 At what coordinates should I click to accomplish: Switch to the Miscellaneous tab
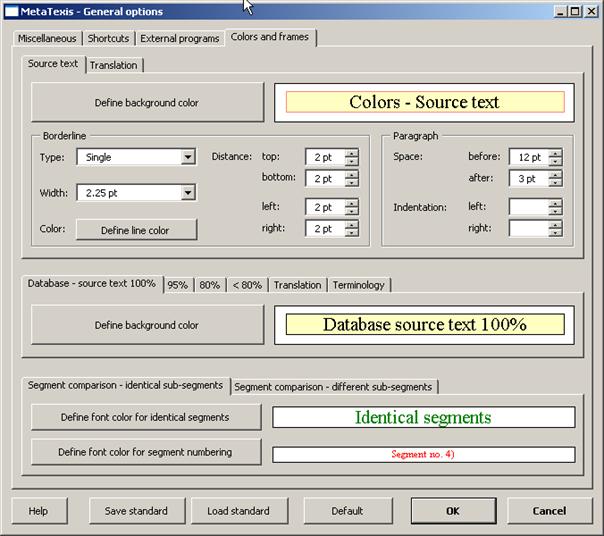[47, 39]
